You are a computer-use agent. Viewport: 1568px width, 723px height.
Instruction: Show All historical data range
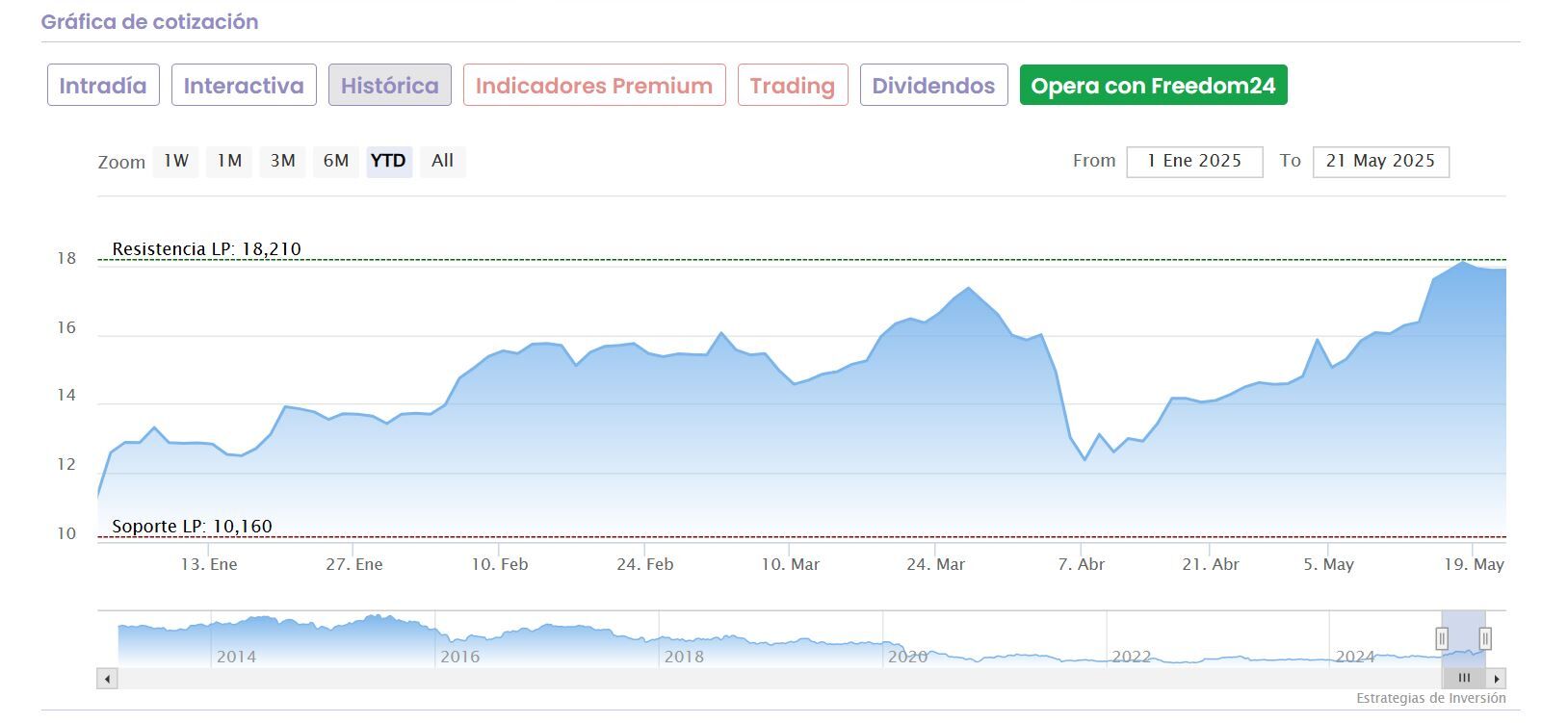coord(442,162)
